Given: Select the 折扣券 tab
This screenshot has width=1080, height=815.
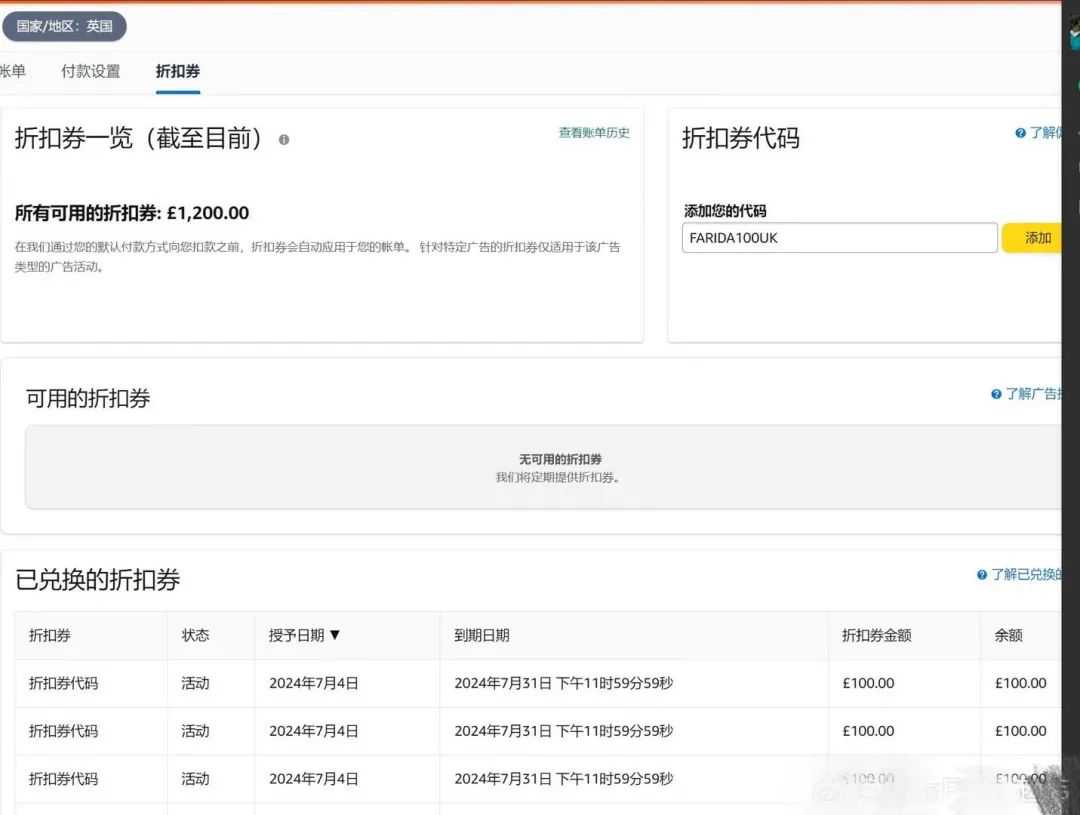Looking at the screenshot, I should tap(178, 71).
